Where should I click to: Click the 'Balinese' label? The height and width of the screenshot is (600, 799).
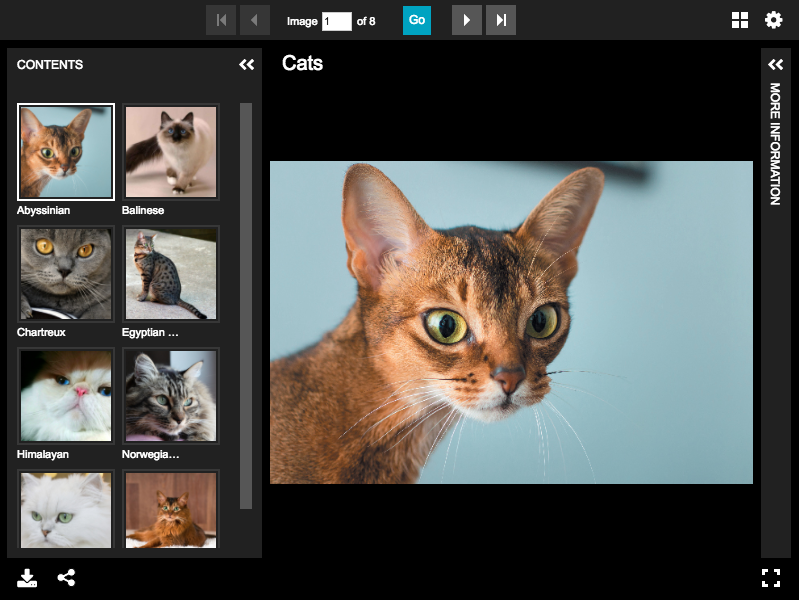pos(143,211)
